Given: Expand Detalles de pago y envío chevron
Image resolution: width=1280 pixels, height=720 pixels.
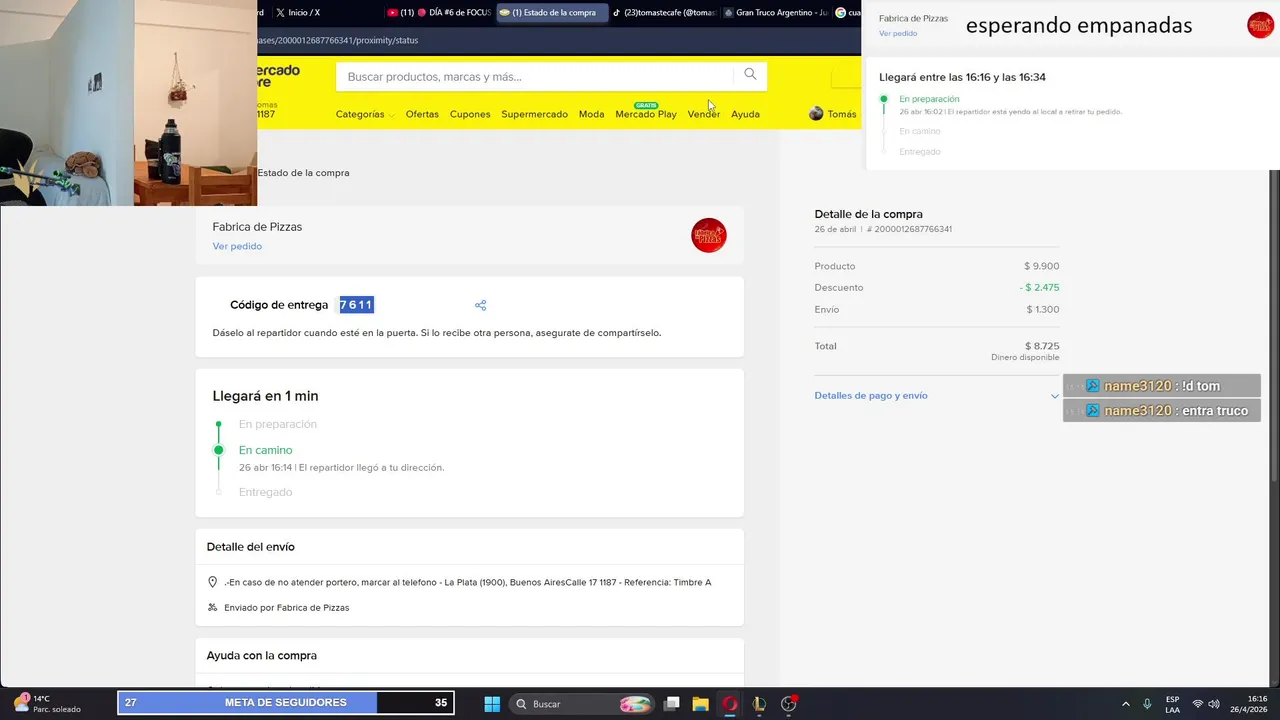Looking at the screenshot, I should 1054,396.
